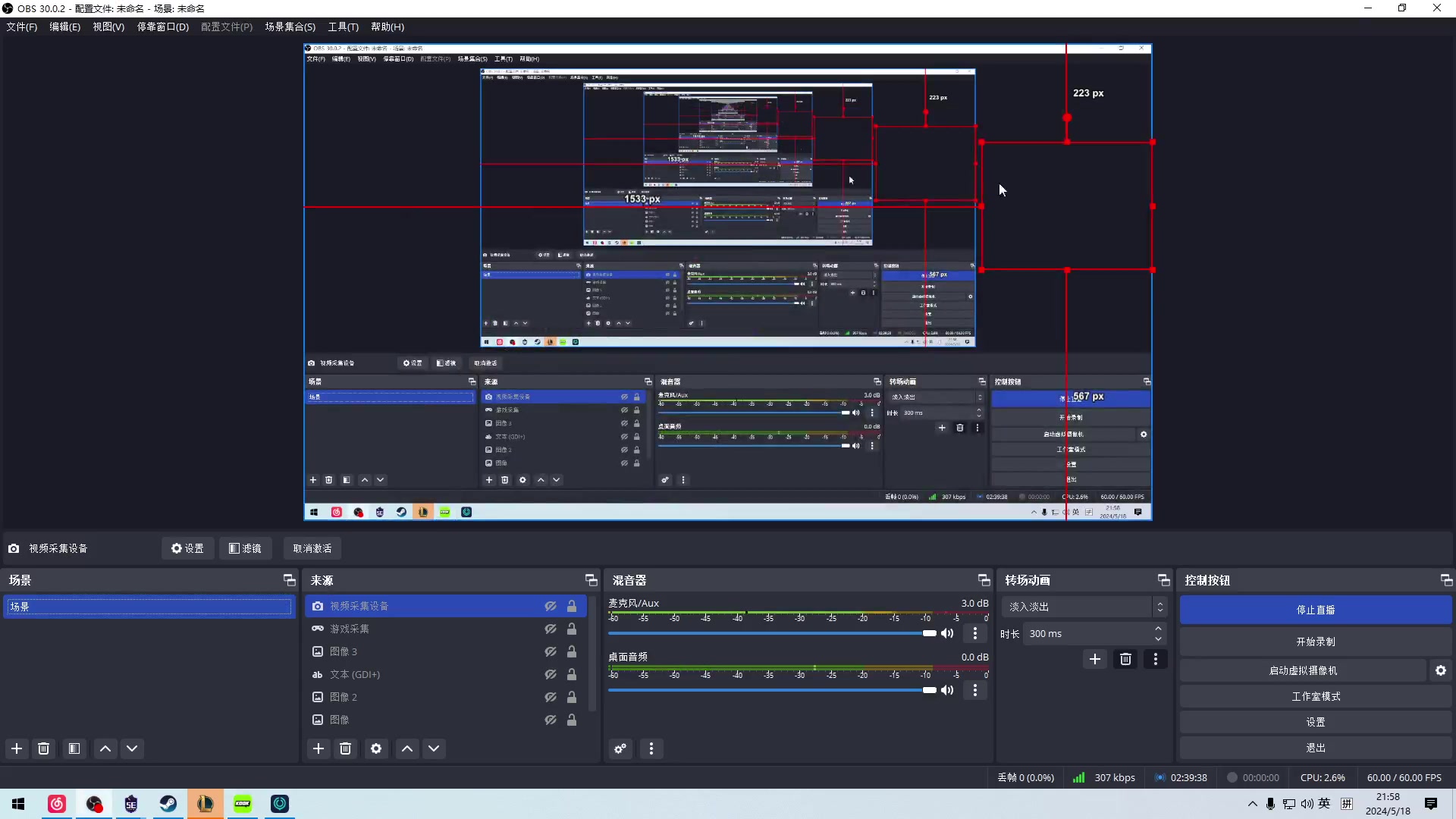This screenshot has width=1456, height=819.
Task: Remove selected scene with trash icon
Action: 44,748
